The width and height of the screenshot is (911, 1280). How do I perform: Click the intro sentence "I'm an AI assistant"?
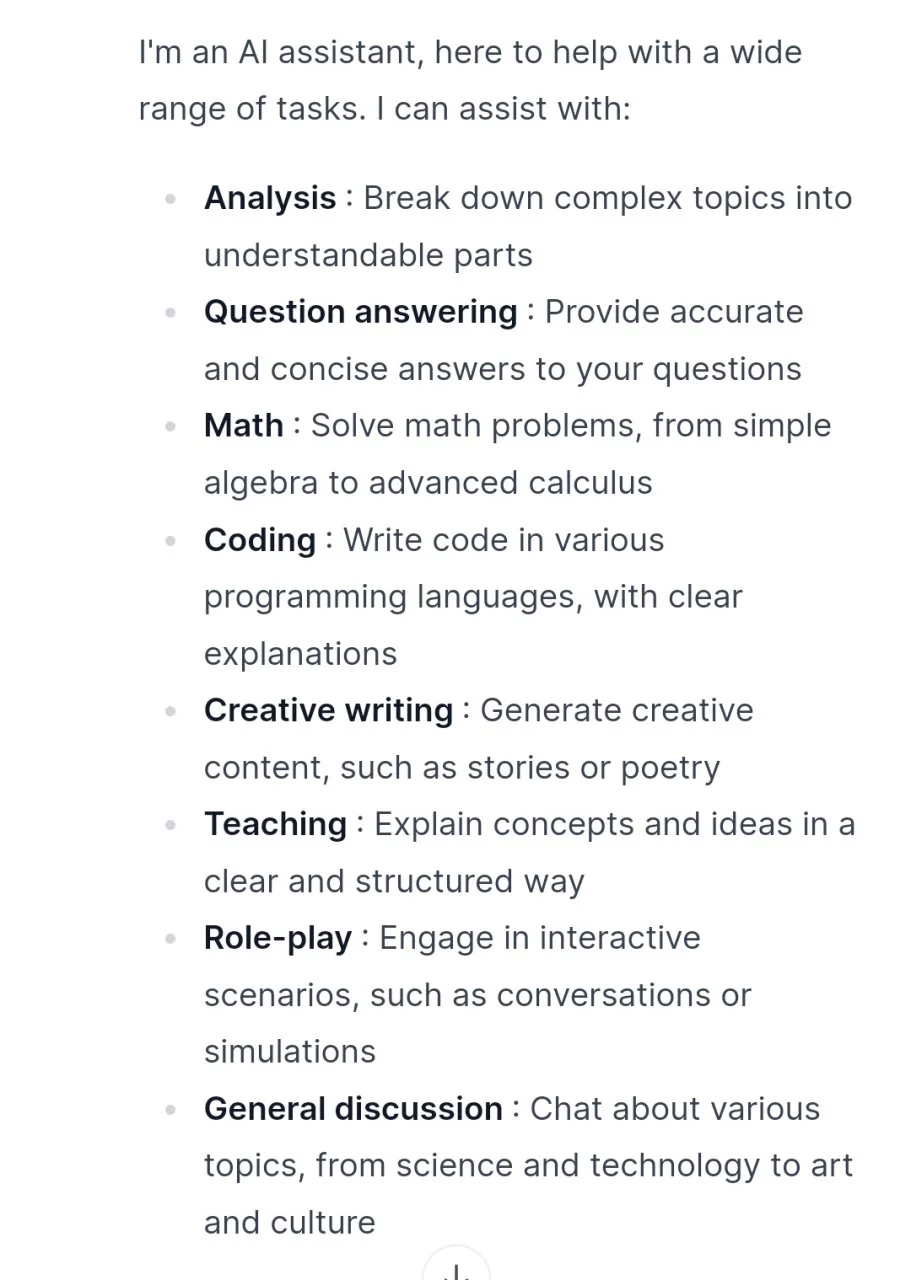(x=272, y=52)
